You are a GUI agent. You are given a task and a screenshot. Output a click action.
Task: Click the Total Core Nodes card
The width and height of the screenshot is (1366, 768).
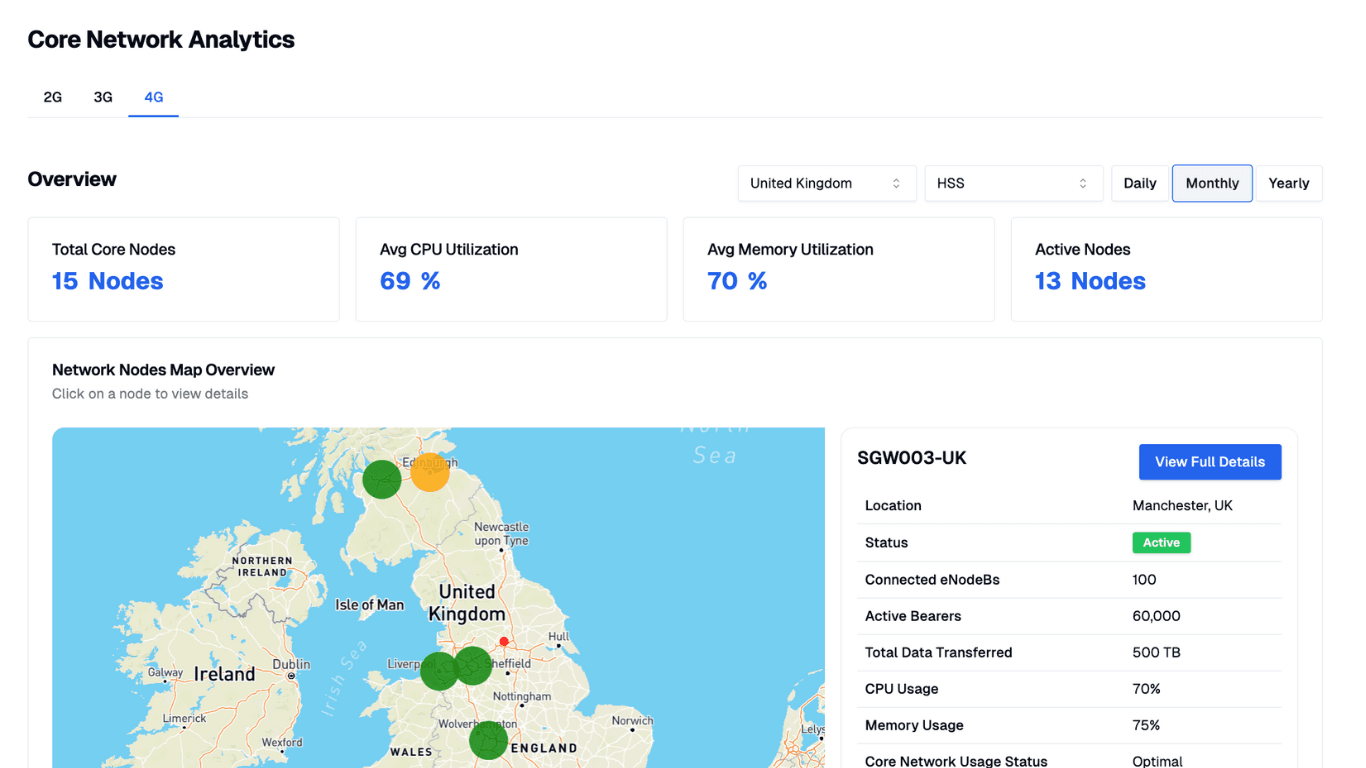[x=183, y=269]
